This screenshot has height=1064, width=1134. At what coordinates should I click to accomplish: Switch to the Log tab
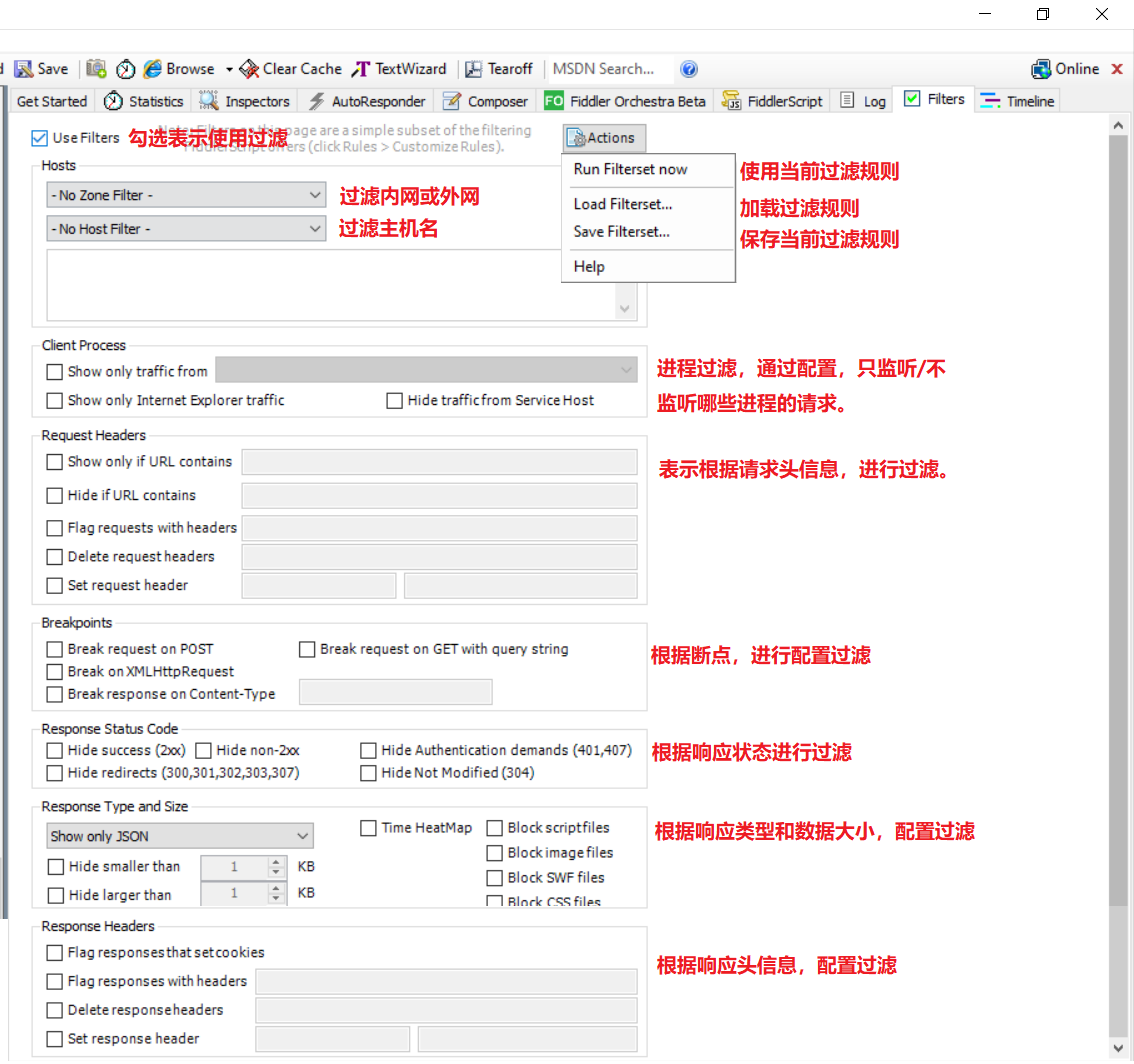863,101
